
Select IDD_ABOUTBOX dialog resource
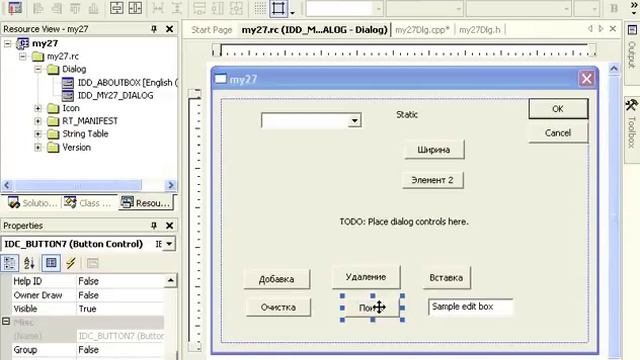click(x=127, y=82)
